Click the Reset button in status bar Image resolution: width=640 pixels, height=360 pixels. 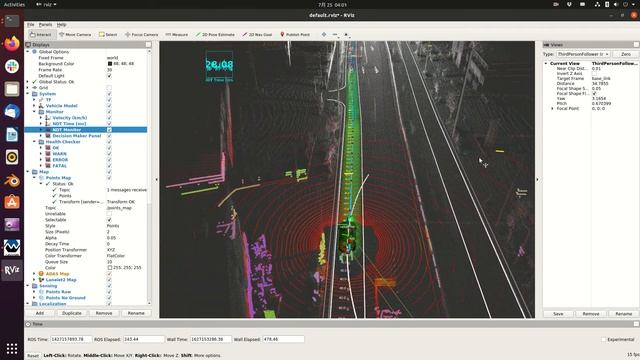click(33, 356)
